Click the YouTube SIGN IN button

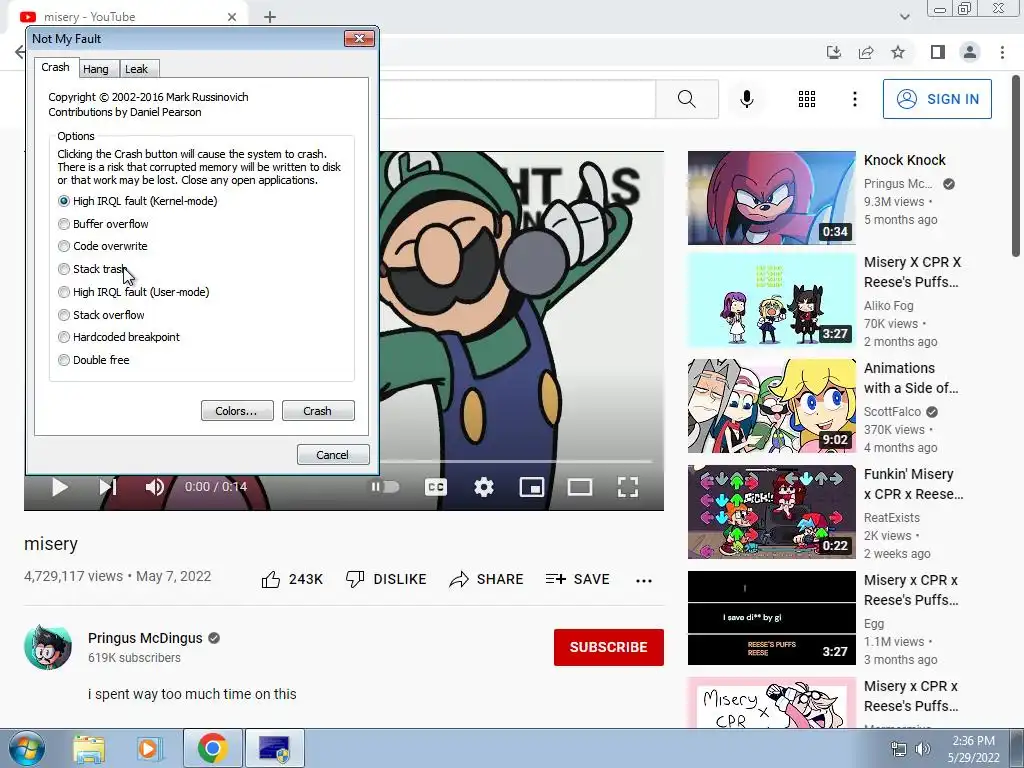(x=937, y=99)
